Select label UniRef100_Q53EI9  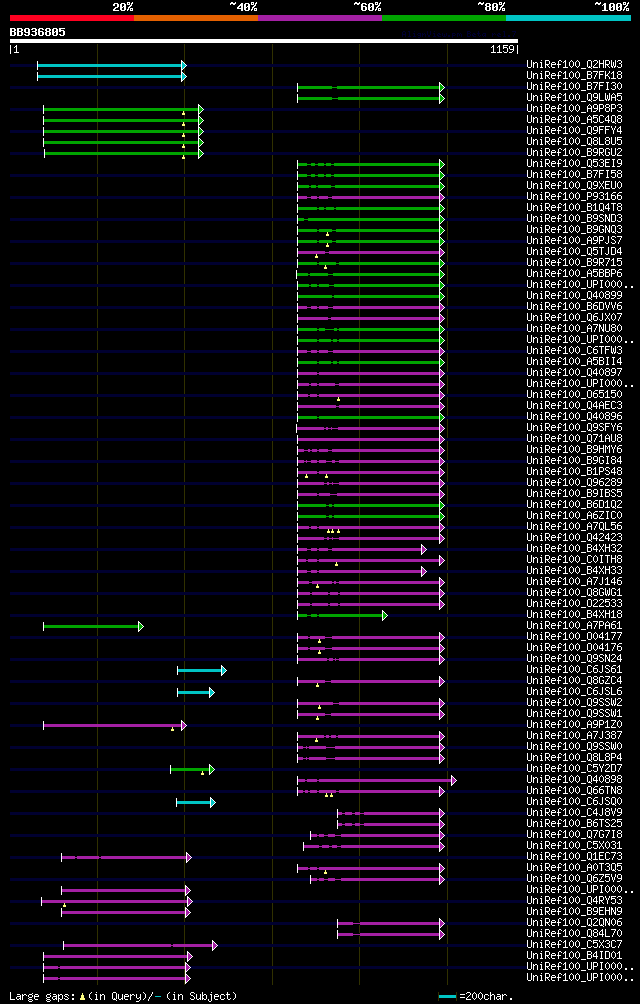coord(574,163)
